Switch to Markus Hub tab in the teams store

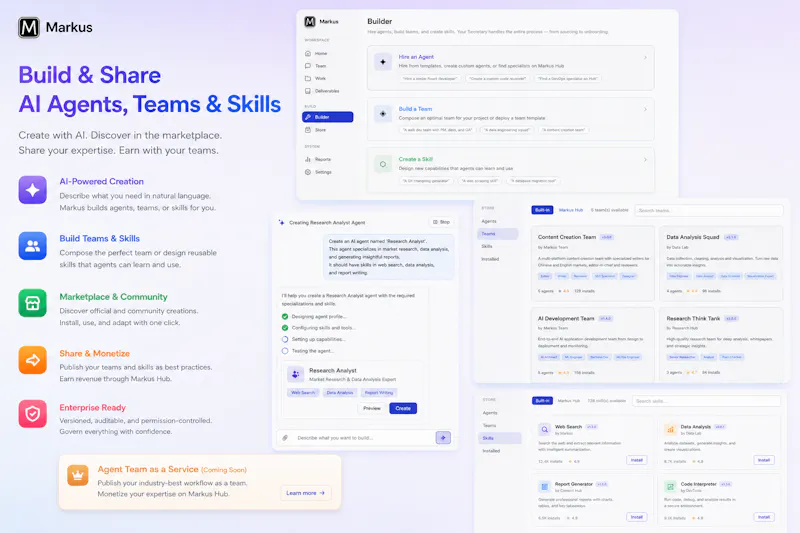pyautogui.click(x=571, y=210)
